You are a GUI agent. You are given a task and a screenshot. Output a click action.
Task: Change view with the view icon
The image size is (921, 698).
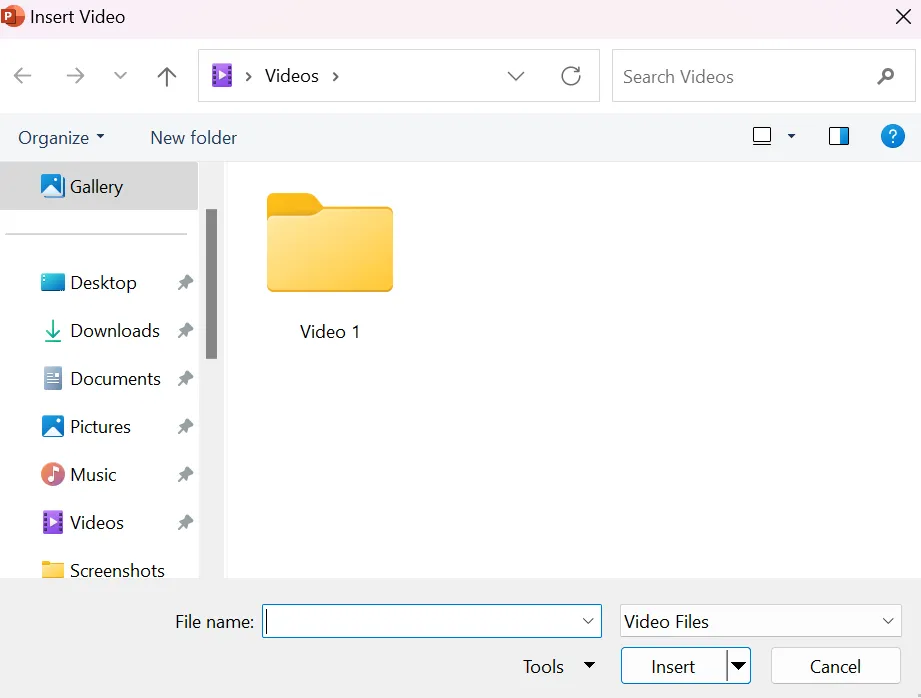coord(762,136)
